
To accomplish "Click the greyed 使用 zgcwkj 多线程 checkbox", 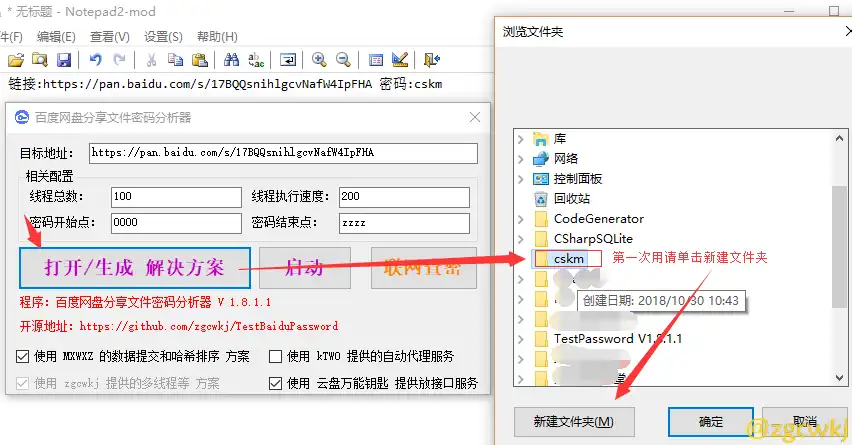I will [22, 384].
